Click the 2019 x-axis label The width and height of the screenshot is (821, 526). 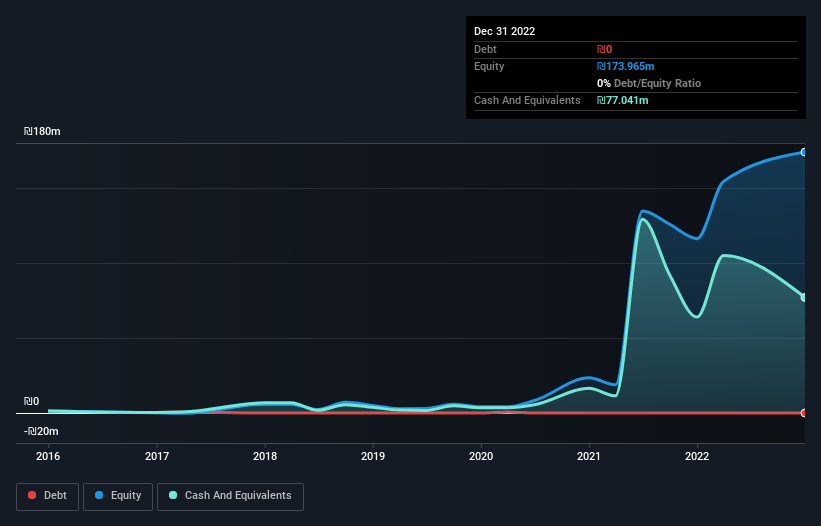pyautogui.click(x=373, y=456)
